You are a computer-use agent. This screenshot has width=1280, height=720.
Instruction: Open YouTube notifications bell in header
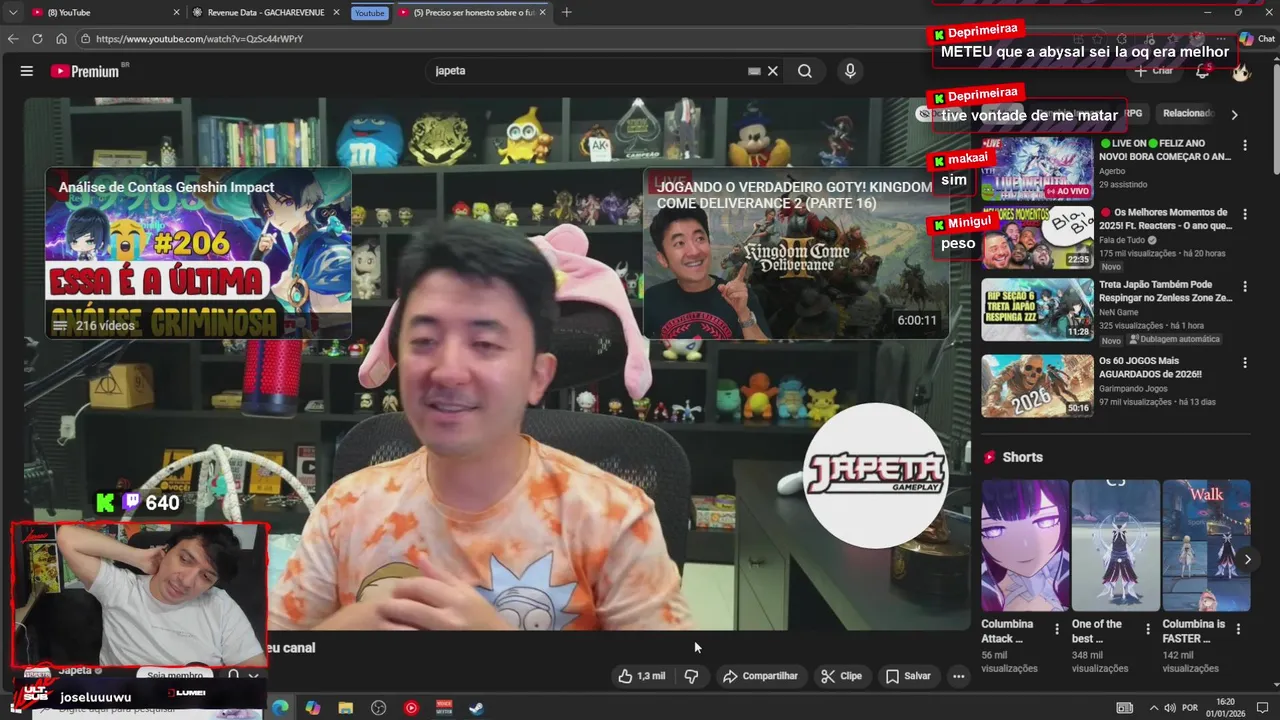[1203, 71]
